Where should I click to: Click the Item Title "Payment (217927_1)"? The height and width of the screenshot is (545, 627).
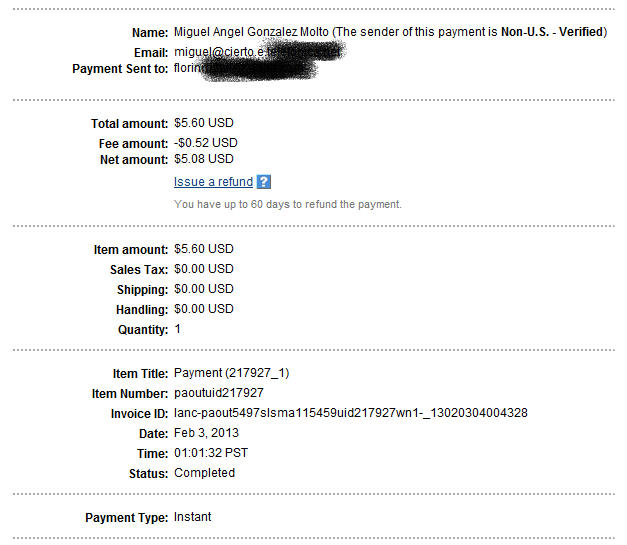point(231,373)
